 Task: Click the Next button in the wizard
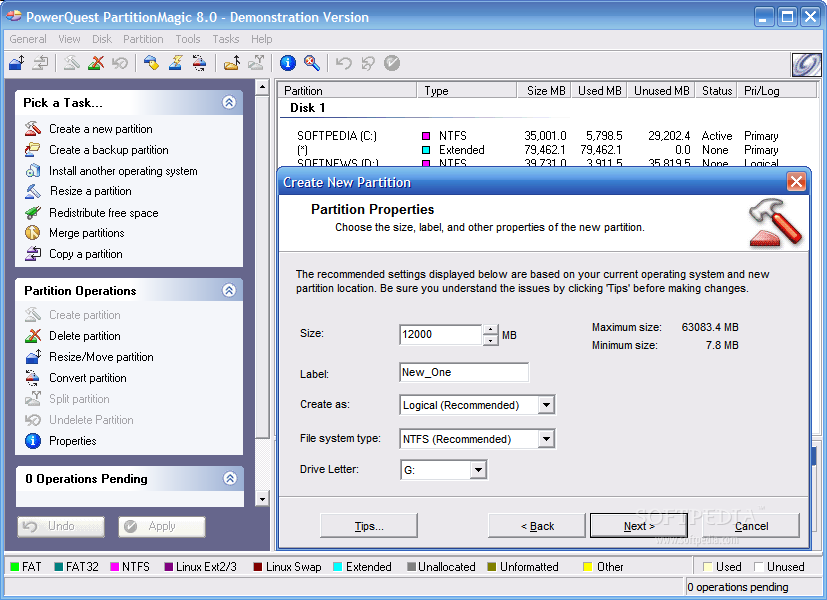click(637, 526)
